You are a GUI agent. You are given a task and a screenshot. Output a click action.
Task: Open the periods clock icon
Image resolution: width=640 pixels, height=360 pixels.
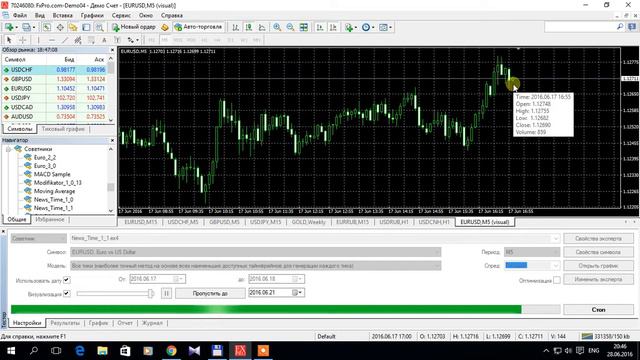click(367, 27)
